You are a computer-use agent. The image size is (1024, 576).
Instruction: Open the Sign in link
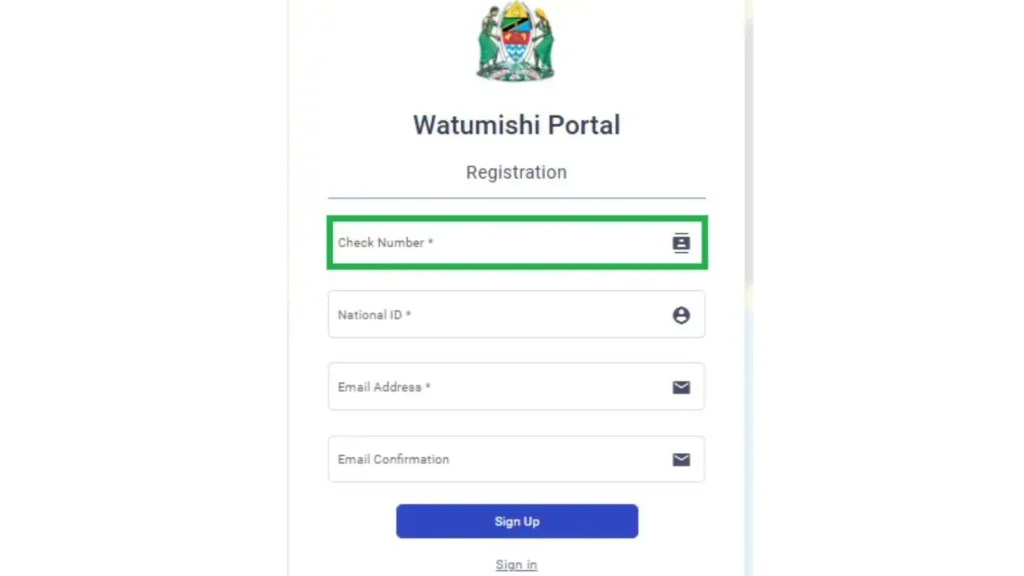click(516, 564)
